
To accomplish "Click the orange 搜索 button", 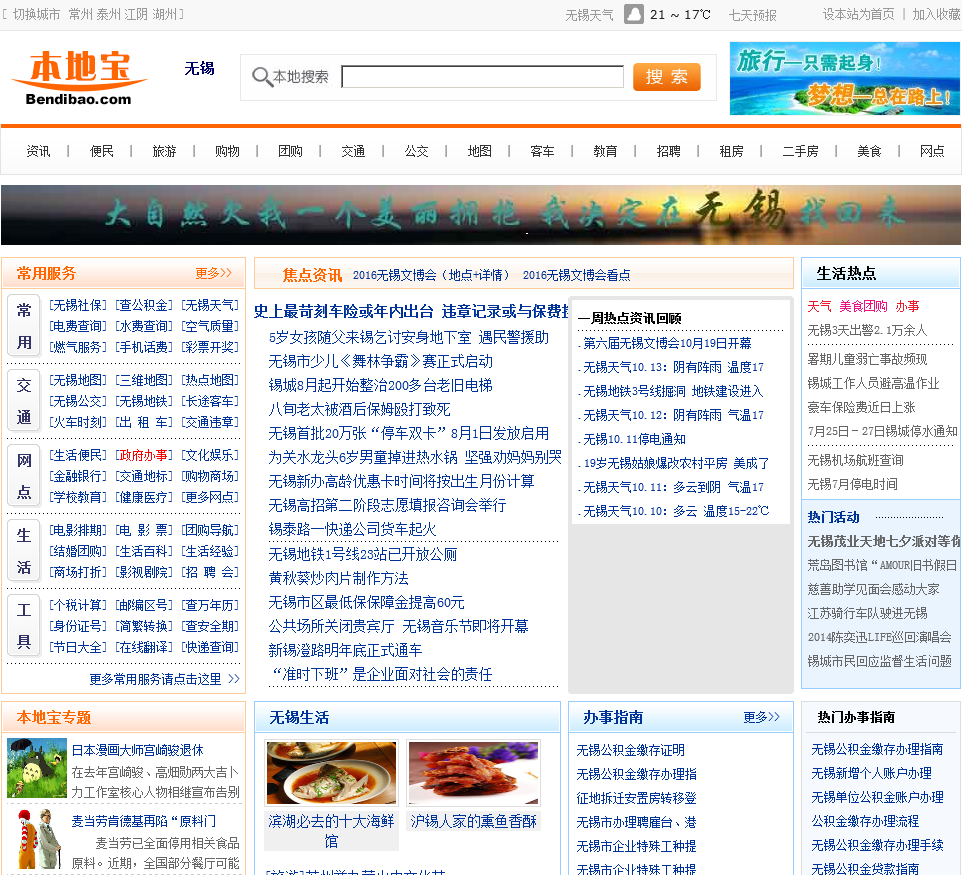I will pyautogui.click(x=666, y=77).
